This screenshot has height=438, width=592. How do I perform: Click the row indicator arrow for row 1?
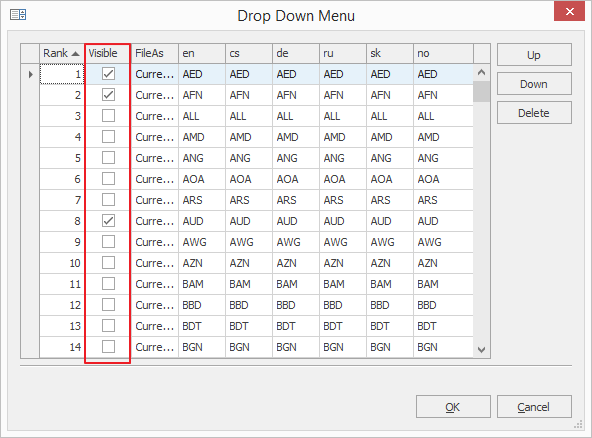pos(31,74)
